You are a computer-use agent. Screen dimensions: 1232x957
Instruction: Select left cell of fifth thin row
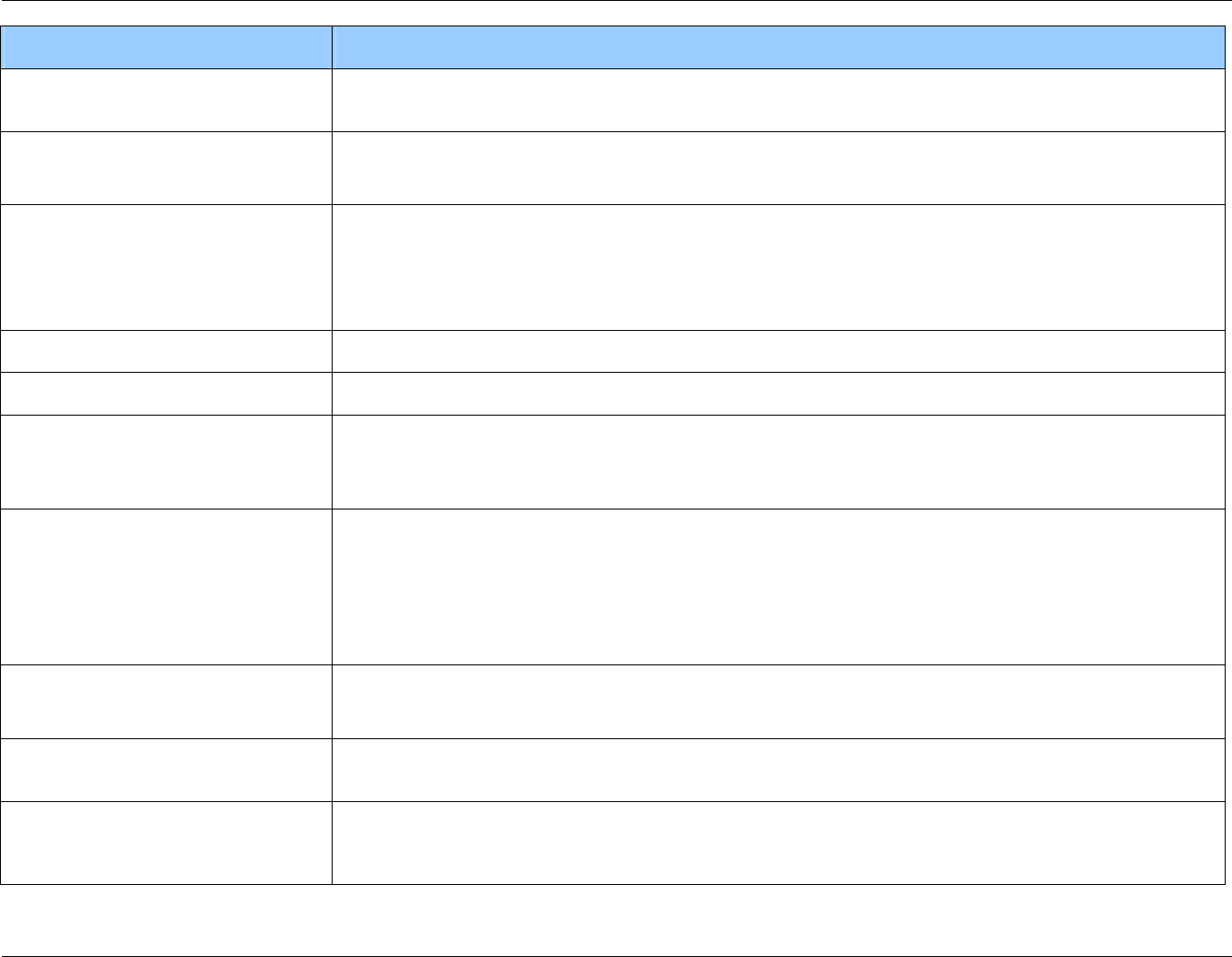[x=166, y=393]
